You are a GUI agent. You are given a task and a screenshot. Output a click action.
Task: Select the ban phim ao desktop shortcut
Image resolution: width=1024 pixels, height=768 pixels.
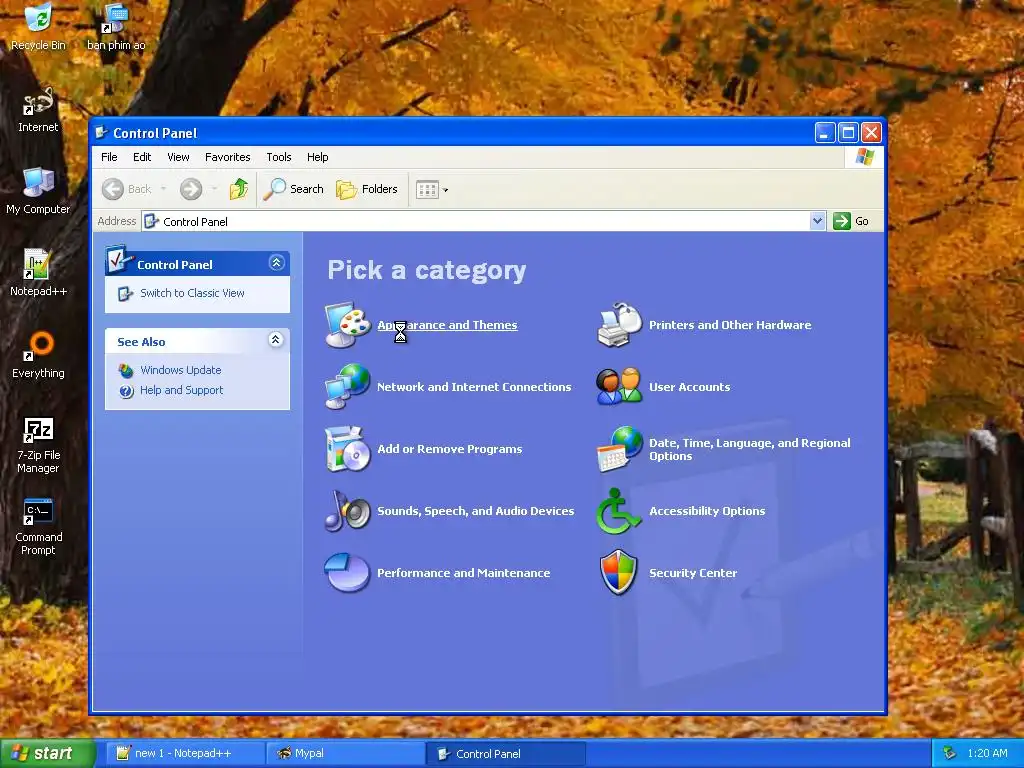pos(116,27)
